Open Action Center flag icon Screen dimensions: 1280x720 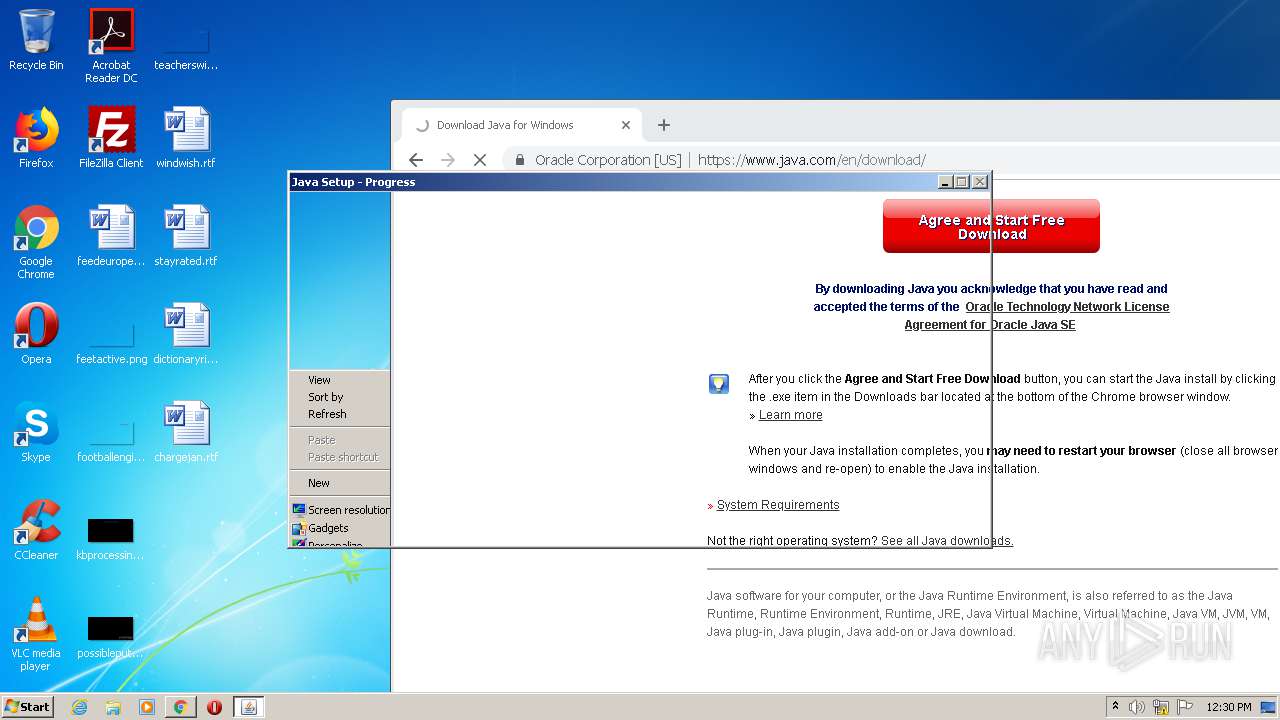(x=1185, y=707)
